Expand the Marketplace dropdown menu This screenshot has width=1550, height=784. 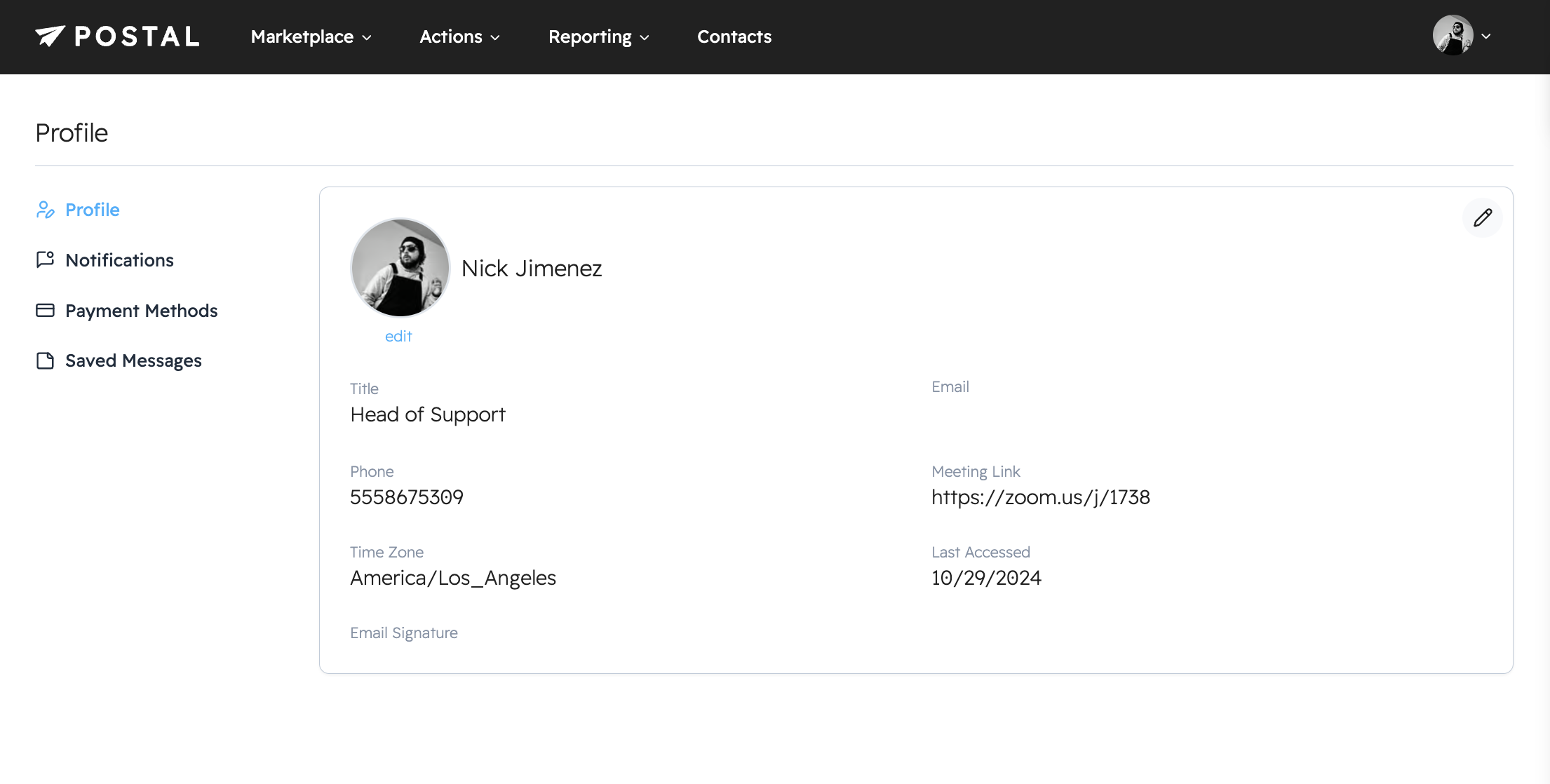click(311, 36)
